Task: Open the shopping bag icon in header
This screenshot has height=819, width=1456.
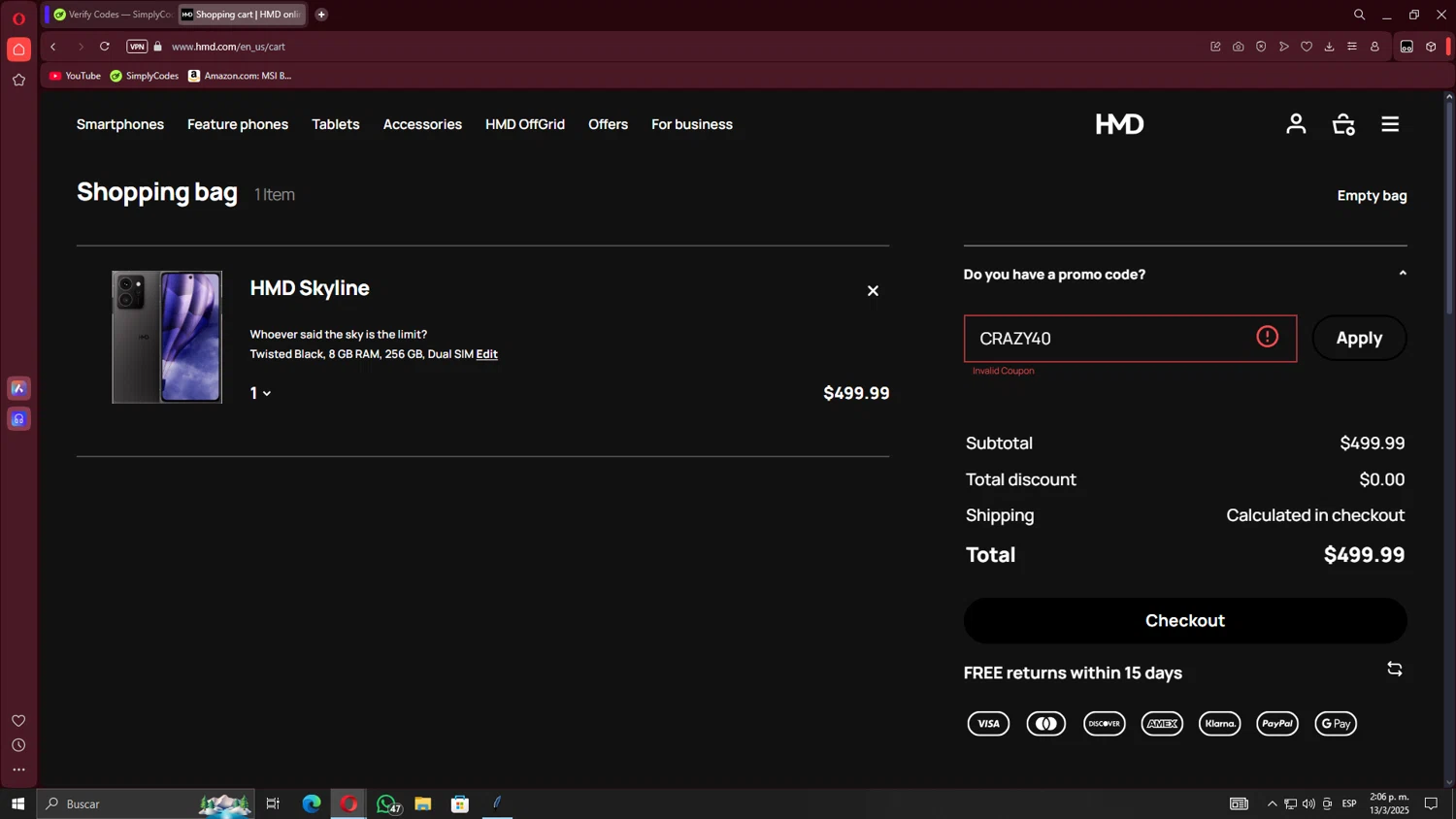Action: (x=1343, y=124)
